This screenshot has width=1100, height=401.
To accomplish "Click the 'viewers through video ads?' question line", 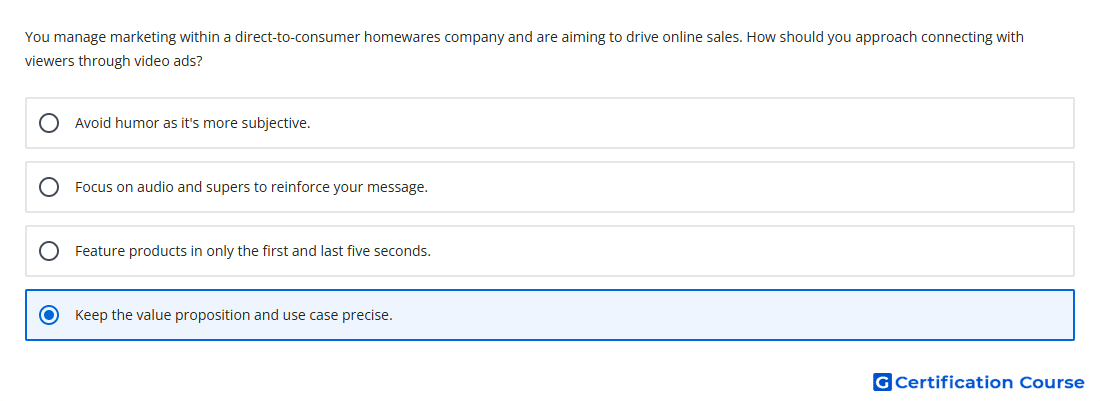I will pos(114,61).
